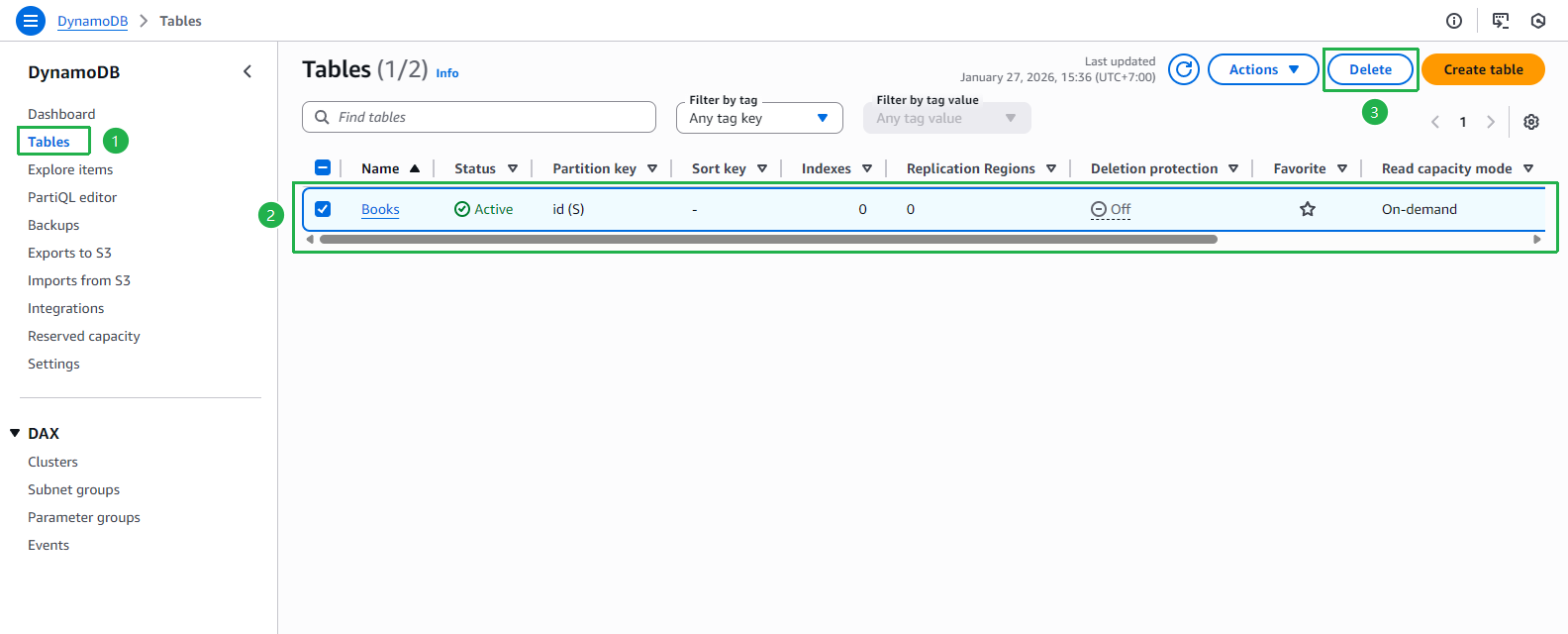Click the horizontal table scrollbar
This screenshot has height=634, width=1568.
(768, 239)
